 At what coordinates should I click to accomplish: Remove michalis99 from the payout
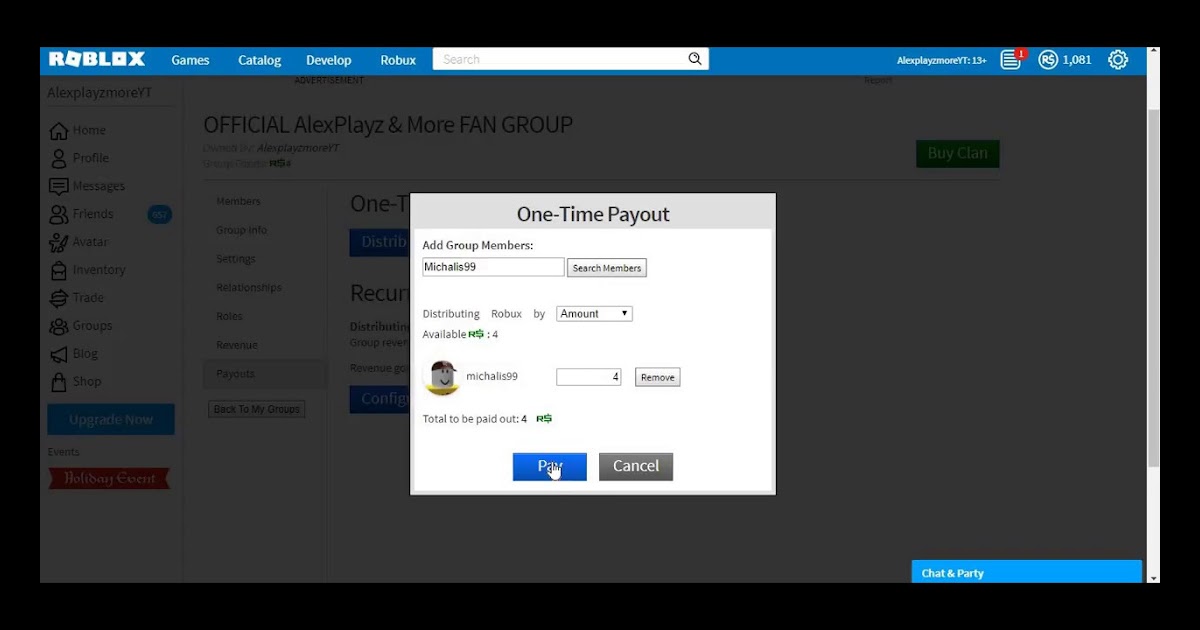[657, 377]
